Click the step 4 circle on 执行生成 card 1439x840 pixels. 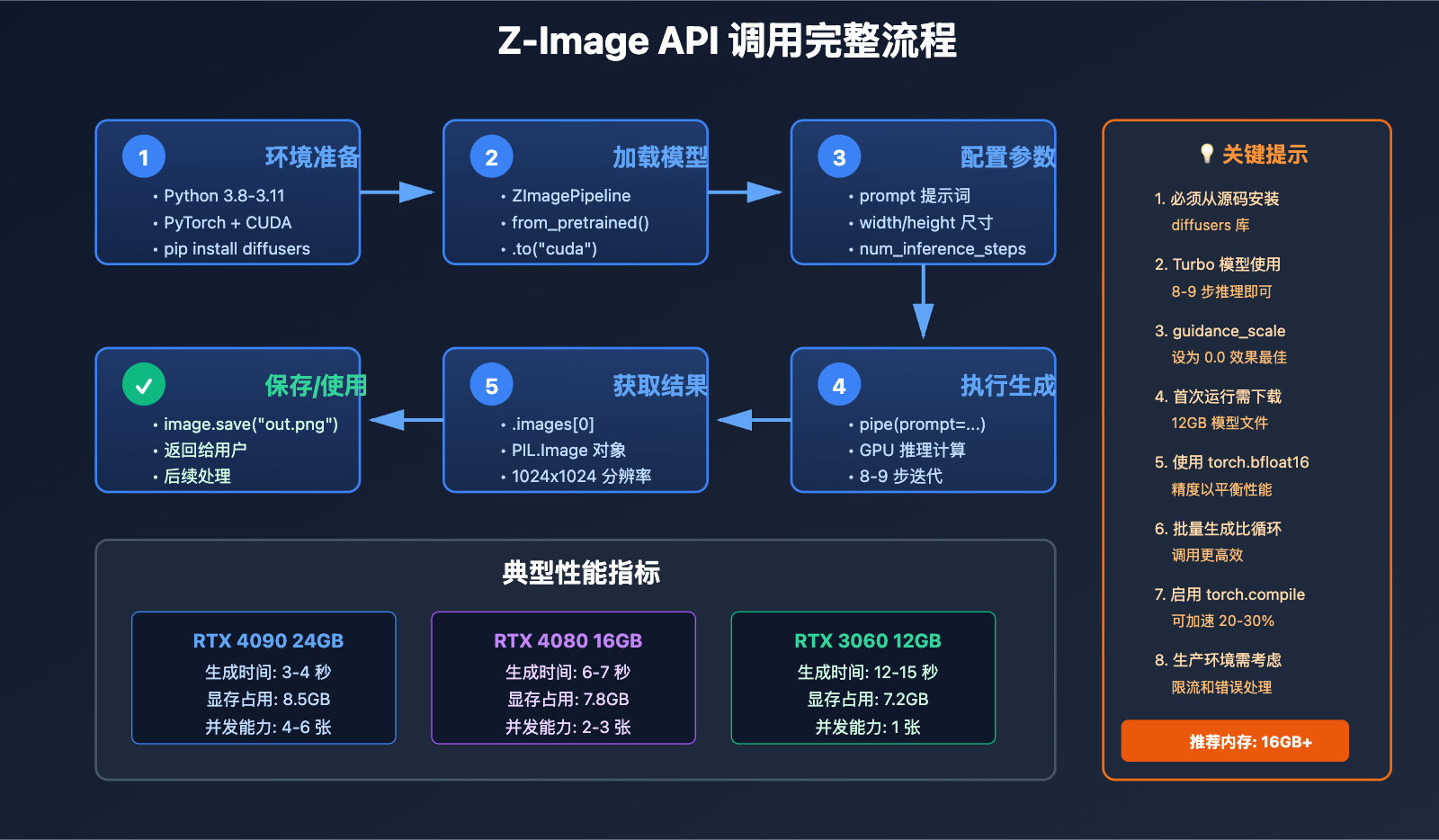pyautogui.click(x=838, y=384)
